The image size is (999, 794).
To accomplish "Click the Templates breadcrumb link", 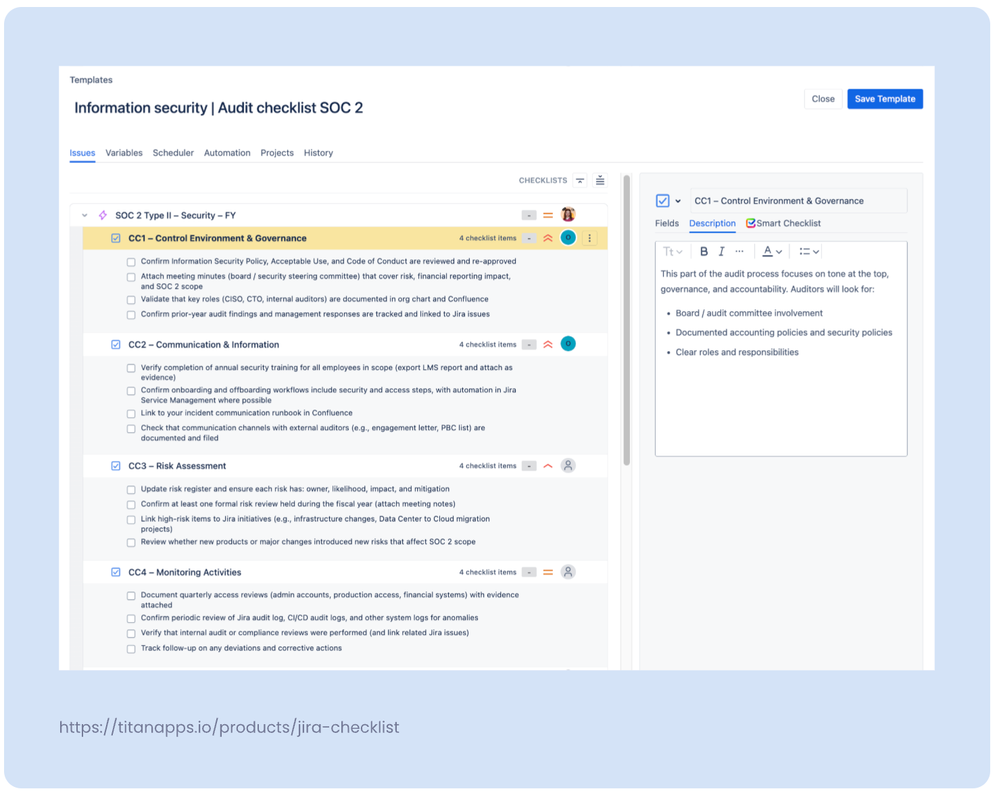I will pyautogui.click(x=90, y=80).
